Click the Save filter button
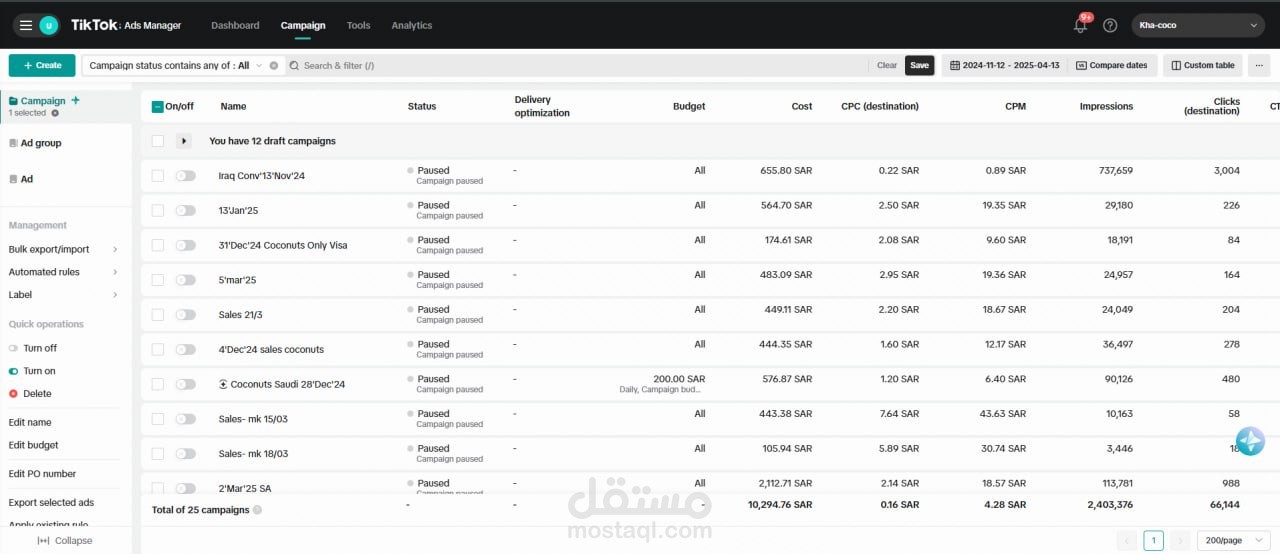Viewport: 1280px width, 554px height. pos(919,65)
